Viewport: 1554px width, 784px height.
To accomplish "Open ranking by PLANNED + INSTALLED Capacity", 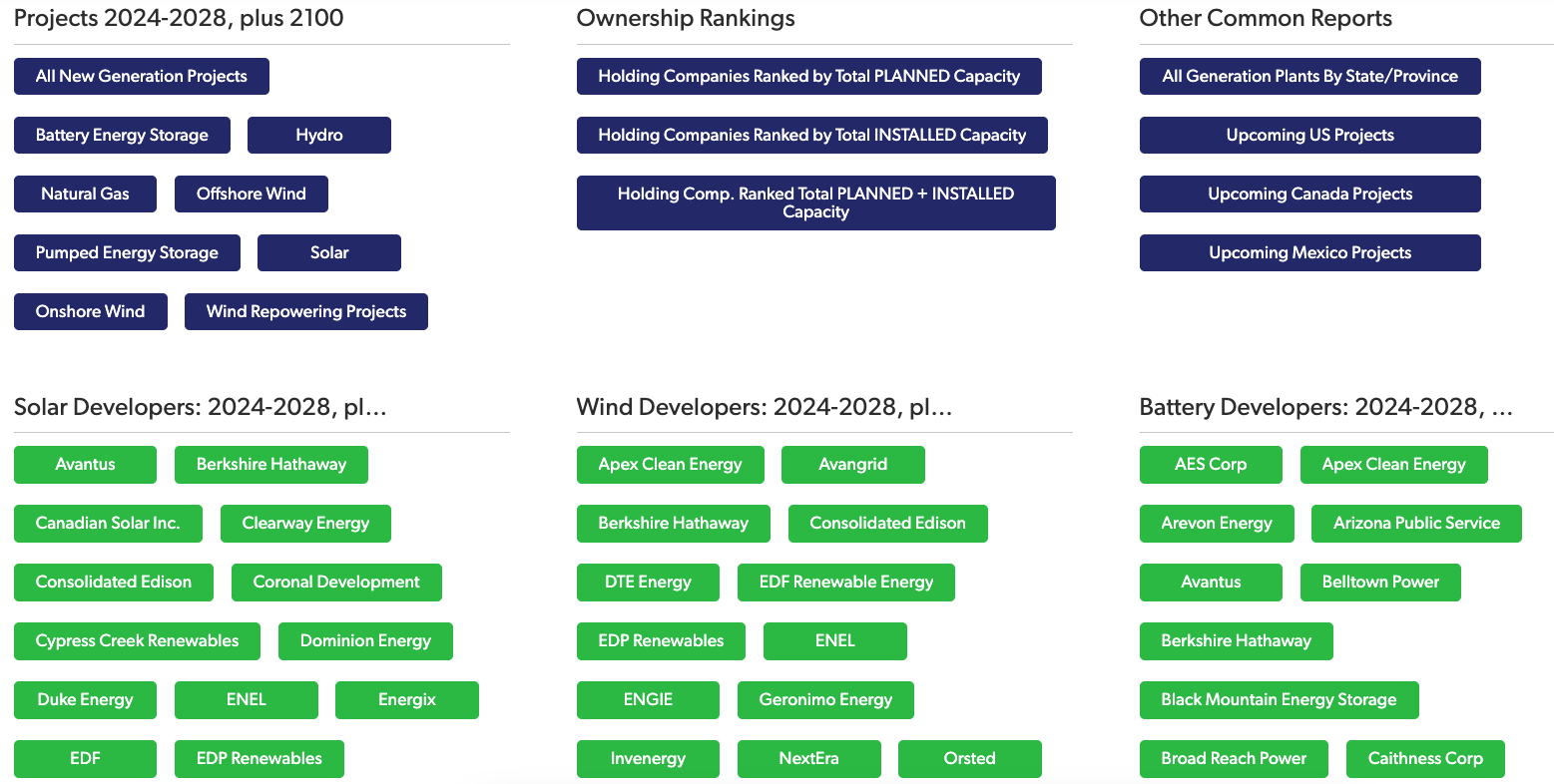I will pos(816,202).
